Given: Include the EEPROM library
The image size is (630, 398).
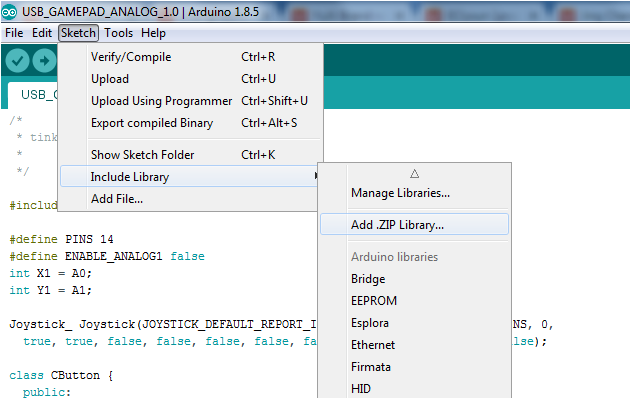Looking at the screenshot, I should pyautogui.click(x=414, y=301).
